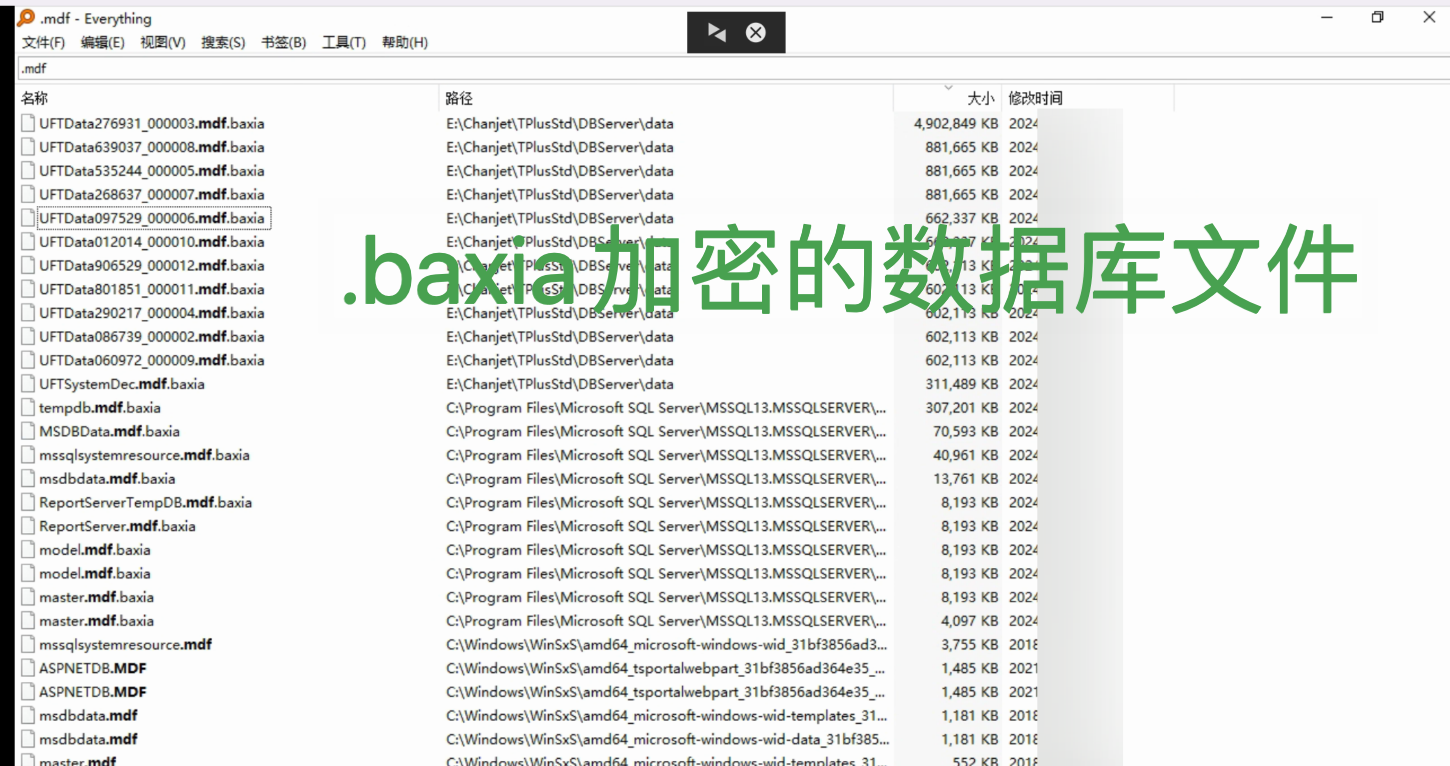Click the double-triangle icon on the dark remote bar
This screenshot has width=1450, height=766.
tap(717, 32)
